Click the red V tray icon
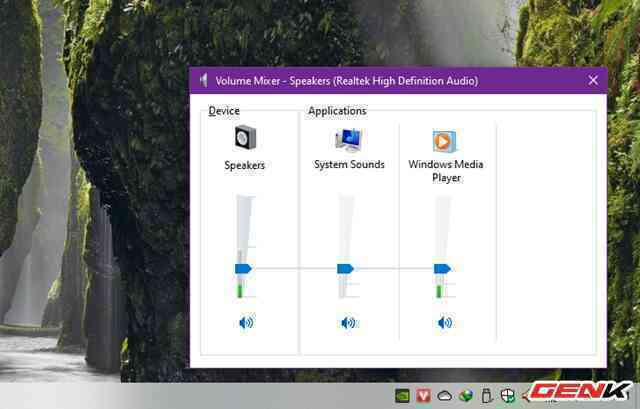The height and width of the screenshot is (409, 640). pyautogui.click(x=423, y=396)
